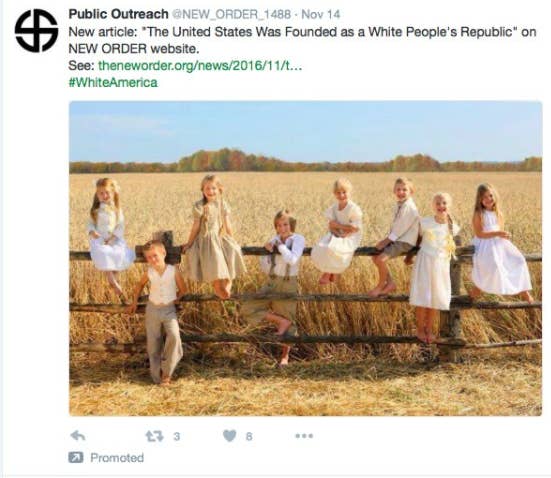Viewport: 551px width, 478px height.
Task: Click the Promoted label text
Action: (117, 458)
